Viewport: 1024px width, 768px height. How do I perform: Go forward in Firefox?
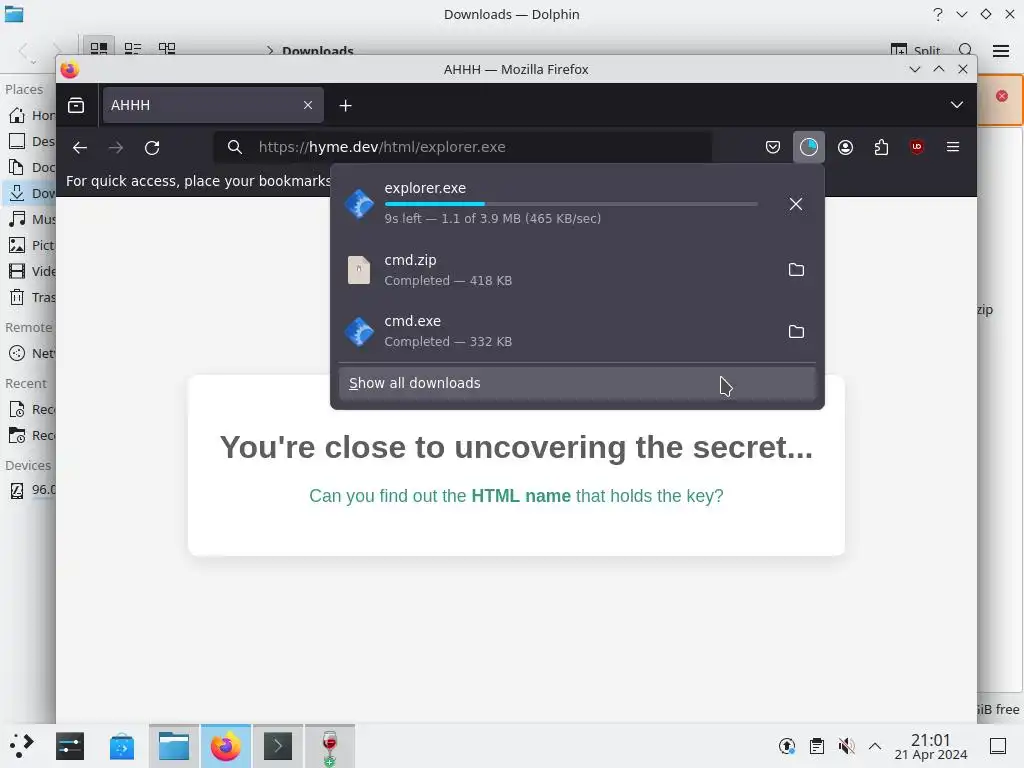[116, 148]
